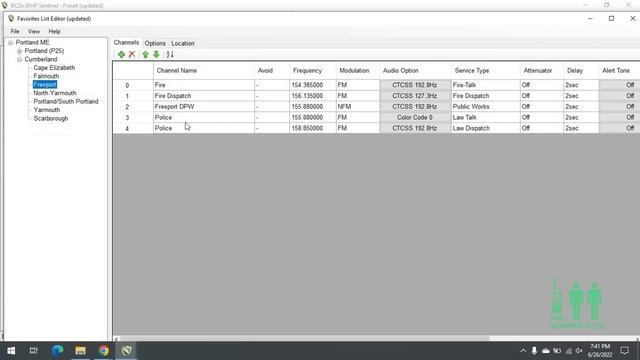The height and width of the screenshot is (360, 640).
Task: Click the volume speaker tray icon
Action: click(579, 351)
